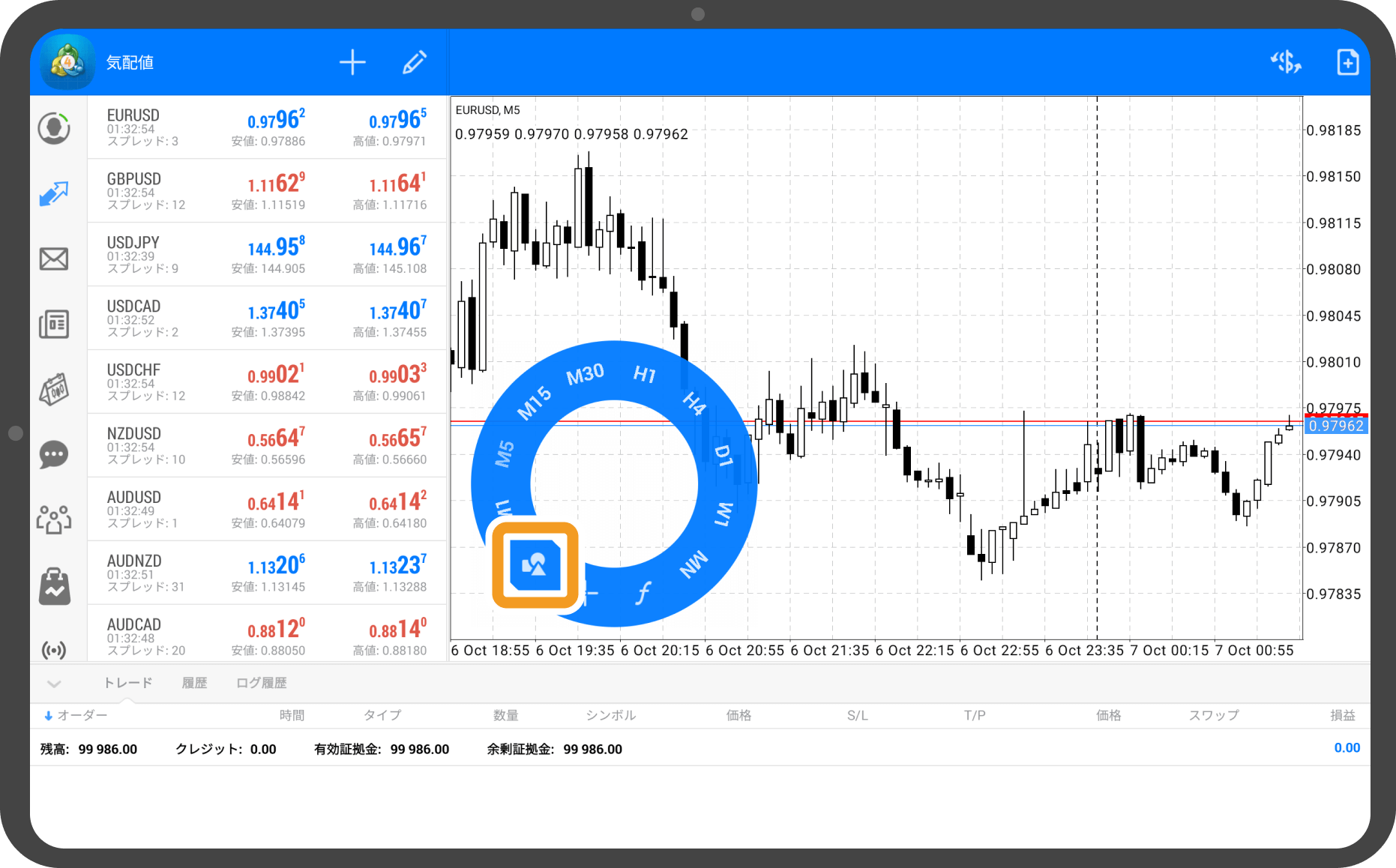This screenshot has height=868, width=1396.
Task: Select the H1 timeframe
Action: click(x=645, y=374)
